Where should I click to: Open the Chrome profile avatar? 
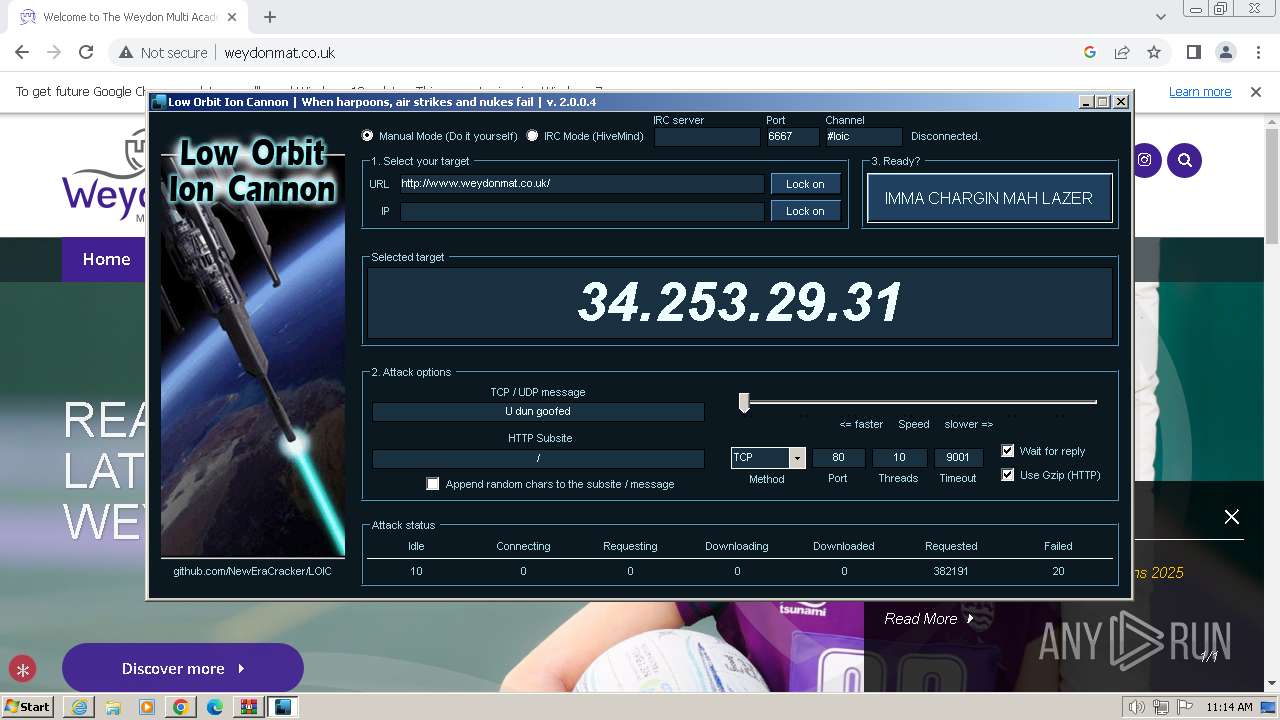[x=1225, y=53]
